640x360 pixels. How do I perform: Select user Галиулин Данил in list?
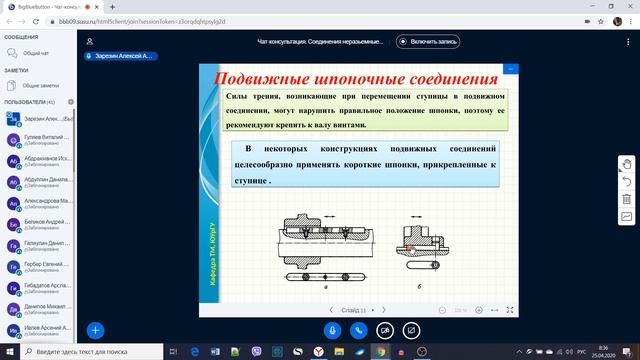39,246
